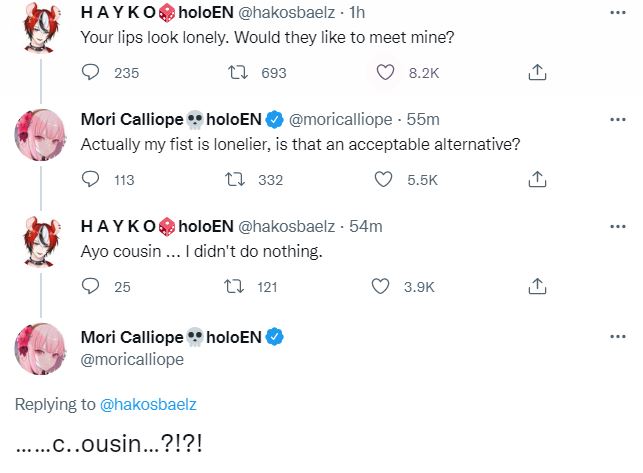Image resolution: width=643 pixels, height=473 pixels.
Task: View Mori Calliope's avatar on the main tweet
Action: click(41, 348)
